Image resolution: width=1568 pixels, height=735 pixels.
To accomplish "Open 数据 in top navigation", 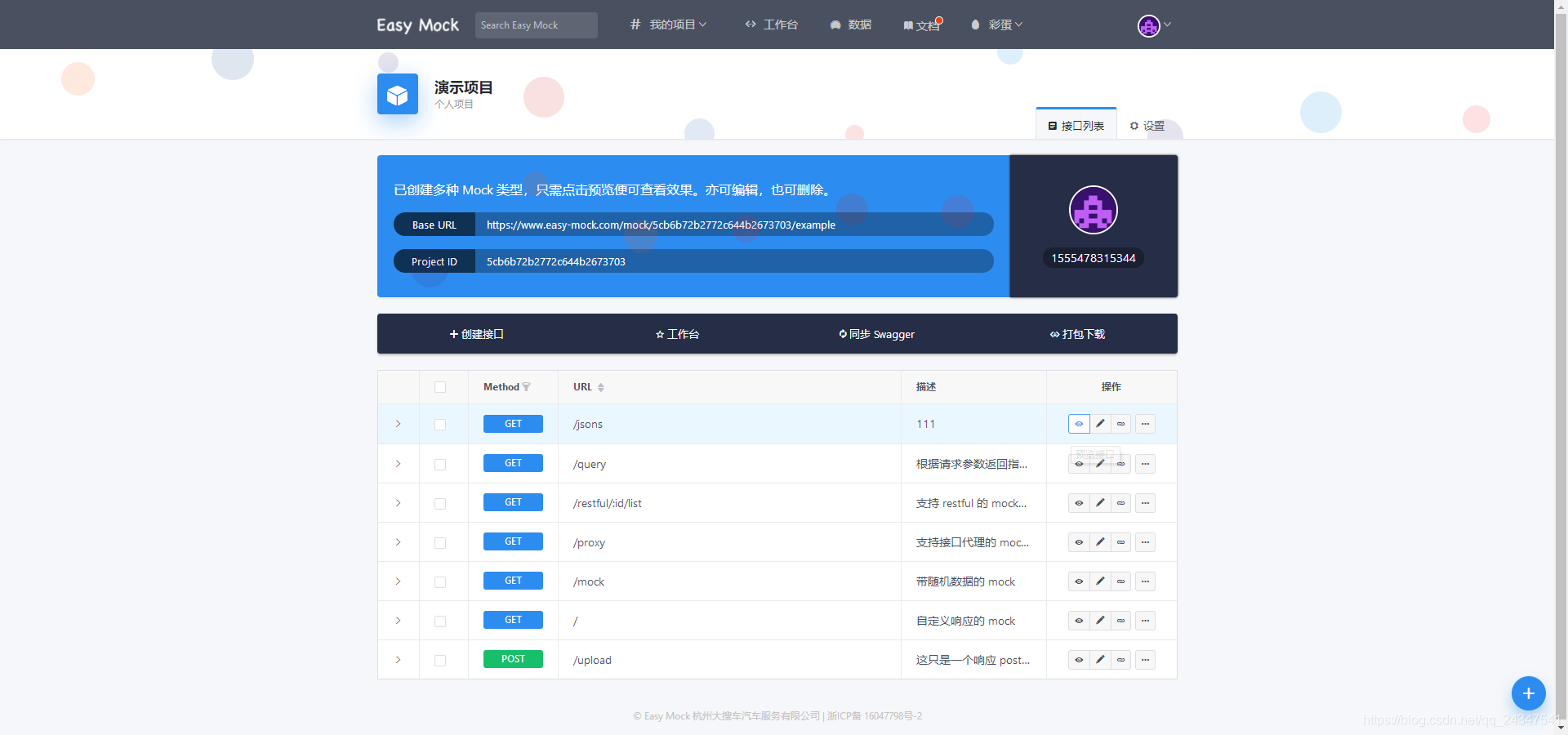I will 851,24.
